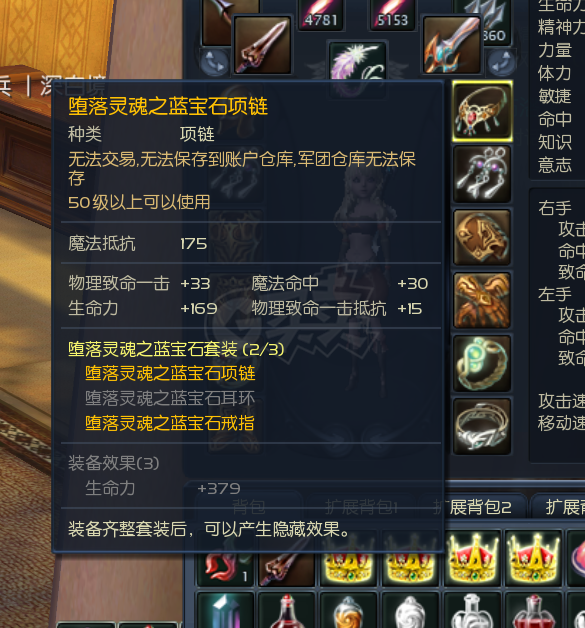This screenshot has width=585, height=628.
Task: Open the rightmost 扩展 inventory tab
Action: (x=561, y=507)
